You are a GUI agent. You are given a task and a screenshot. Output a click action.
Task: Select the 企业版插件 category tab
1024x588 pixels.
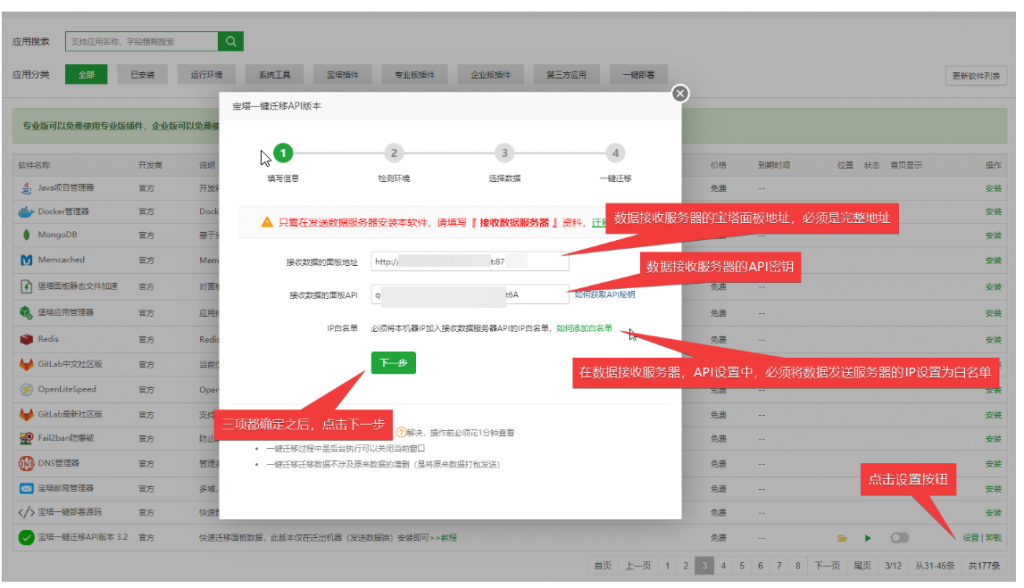tap(490, 74)
